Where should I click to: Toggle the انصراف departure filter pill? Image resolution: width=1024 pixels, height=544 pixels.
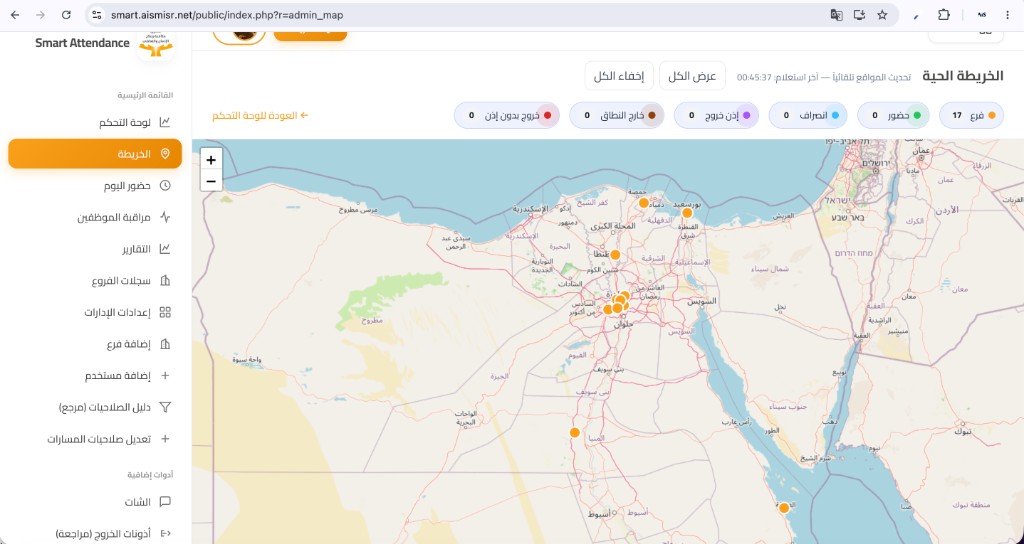(808, 116)
